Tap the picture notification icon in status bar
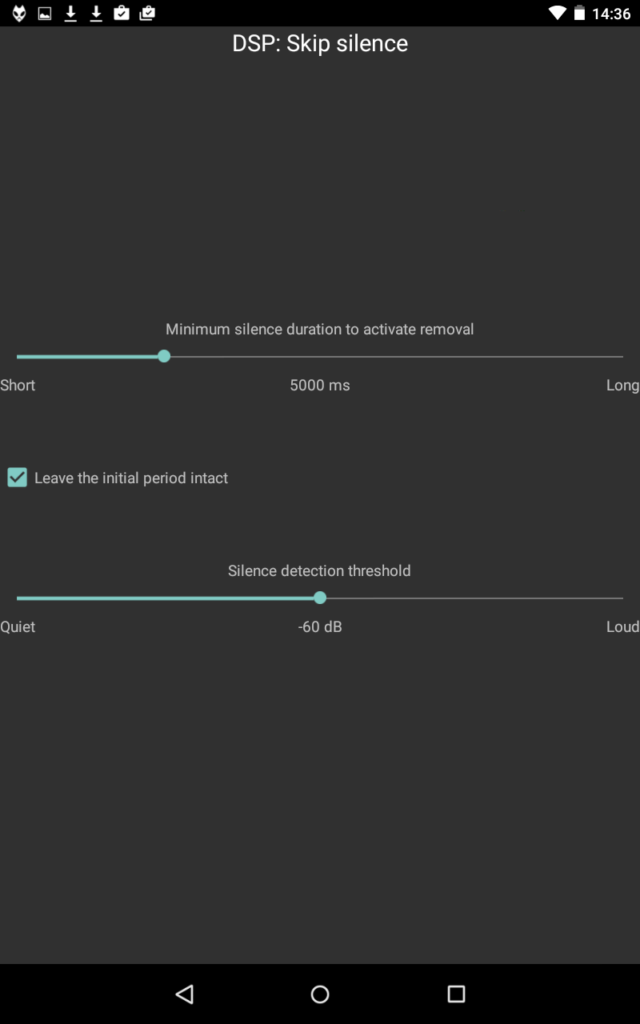 (45, 13)
